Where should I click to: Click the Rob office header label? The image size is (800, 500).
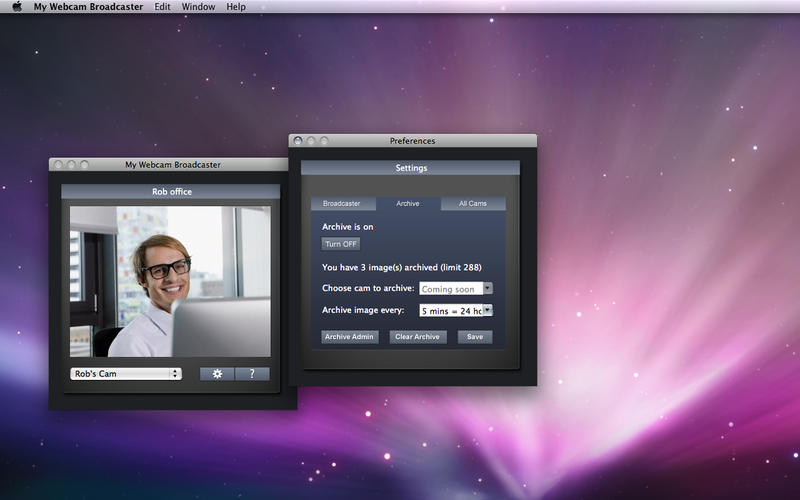[x=172, y=192]
